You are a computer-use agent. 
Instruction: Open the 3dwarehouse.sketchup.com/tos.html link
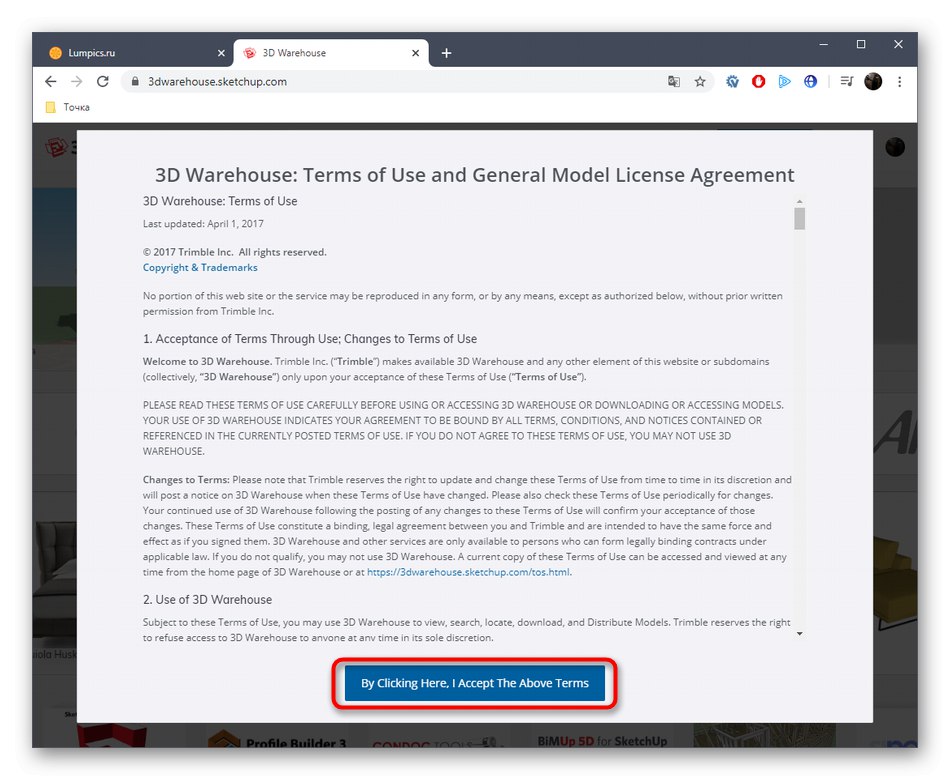click(x=468, y=572)
